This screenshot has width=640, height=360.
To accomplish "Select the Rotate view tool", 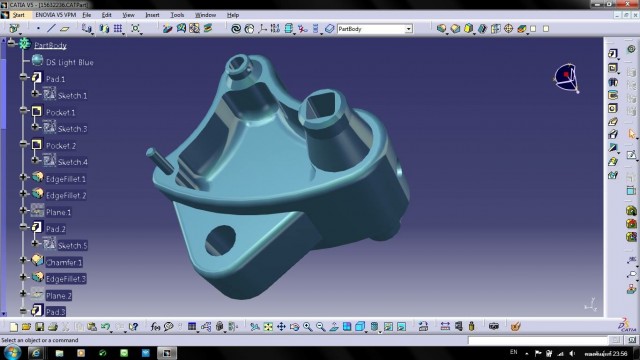I will [294, 327].
